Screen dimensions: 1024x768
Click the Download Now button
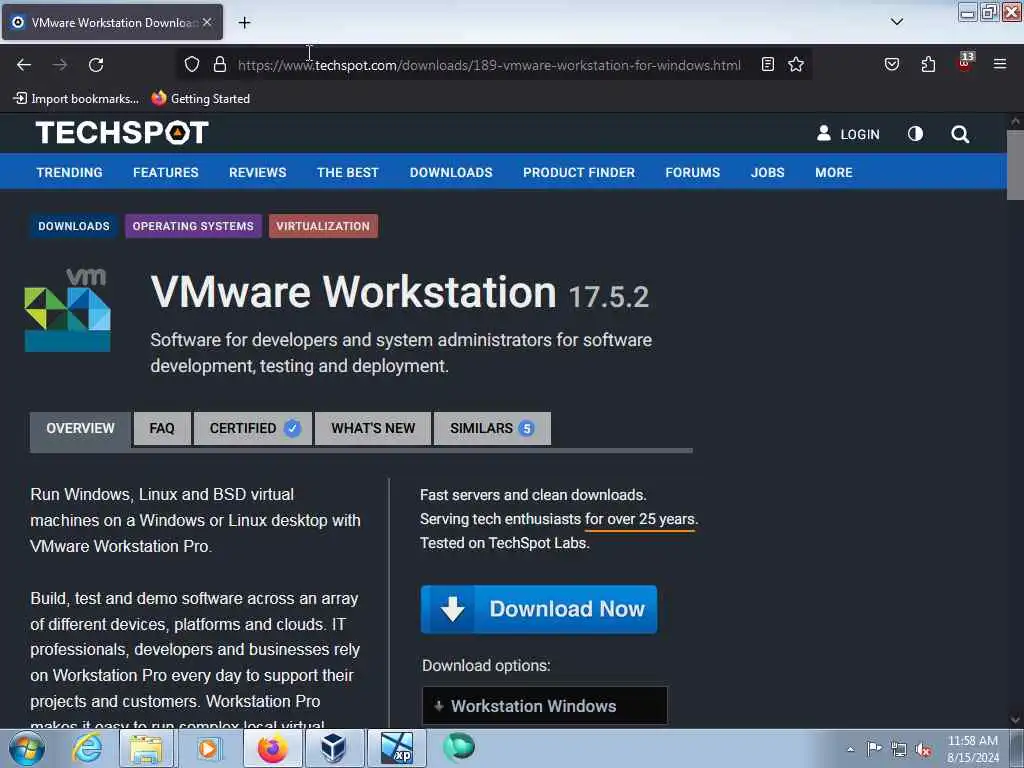coord(539,609)
